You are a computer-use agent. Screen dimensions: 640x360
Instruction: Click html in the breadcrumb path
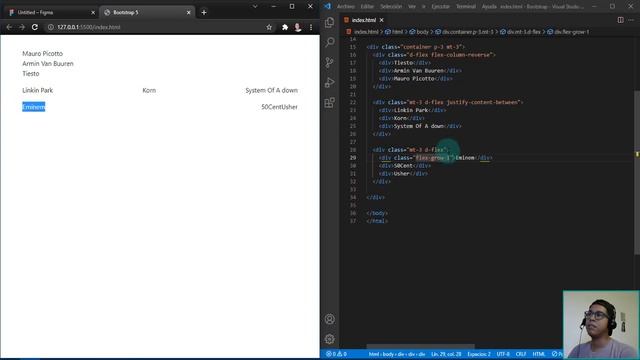point(397,31)
